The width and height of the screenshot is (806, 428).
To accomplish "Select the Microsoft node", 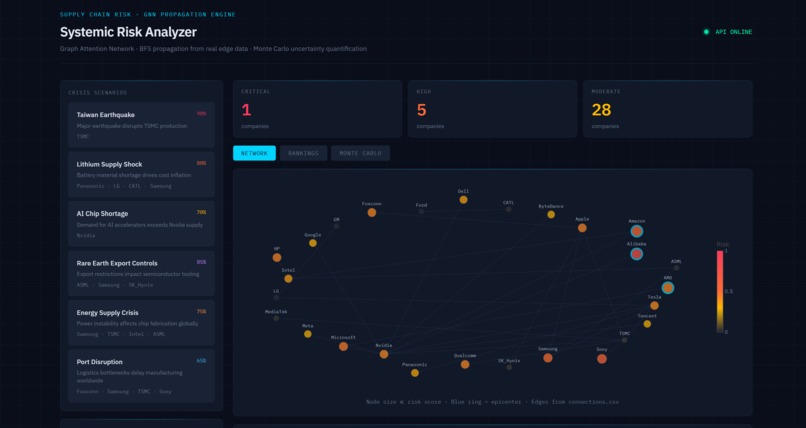I will click(x=343, y=347).
